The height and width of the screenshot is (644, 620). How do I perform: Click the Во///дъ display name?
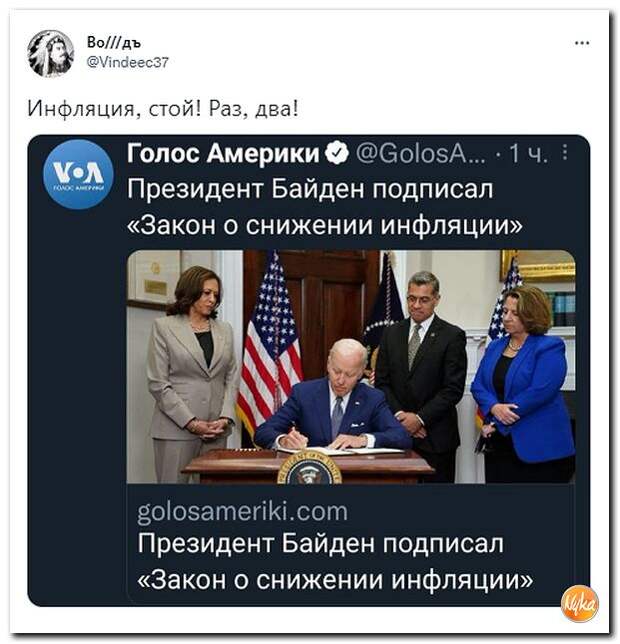(114, 42)
